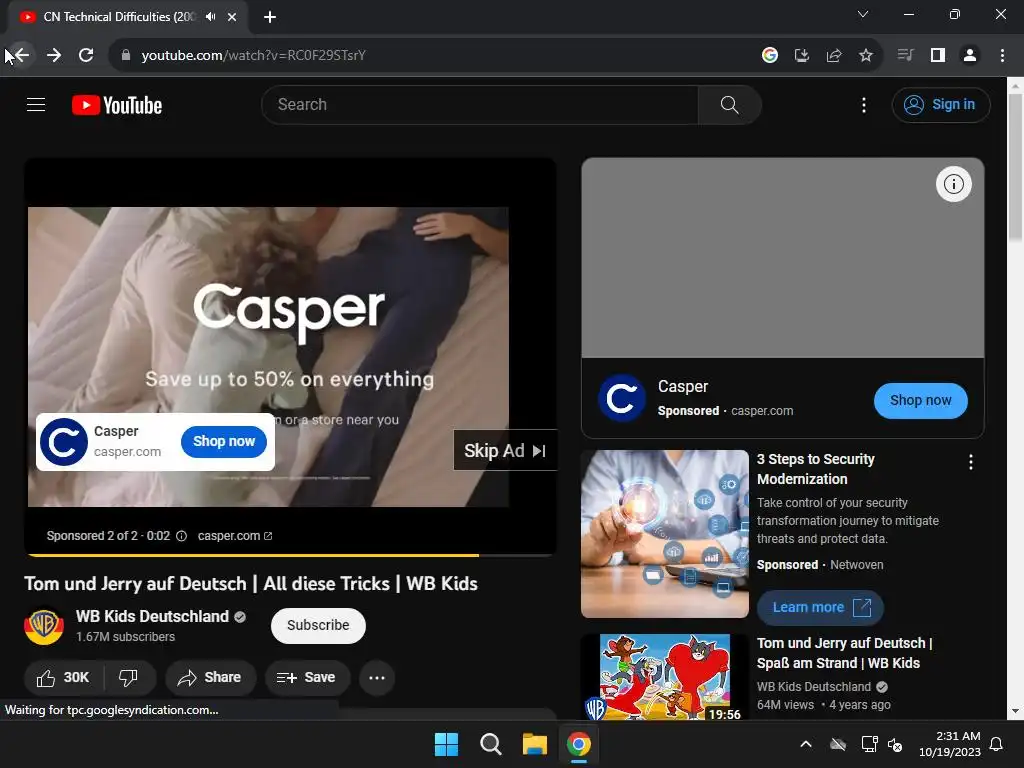Go back with the browser back arrow
Image resolution: width=1024 pixels, height=768 pixels.
coord(21,56)
